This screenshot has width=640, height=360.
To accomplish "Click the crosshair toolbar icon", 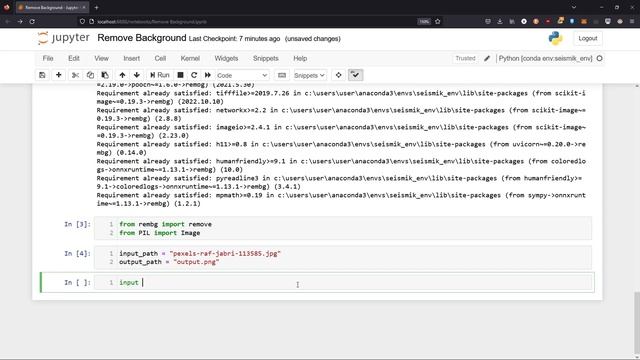I will [338, 75].
